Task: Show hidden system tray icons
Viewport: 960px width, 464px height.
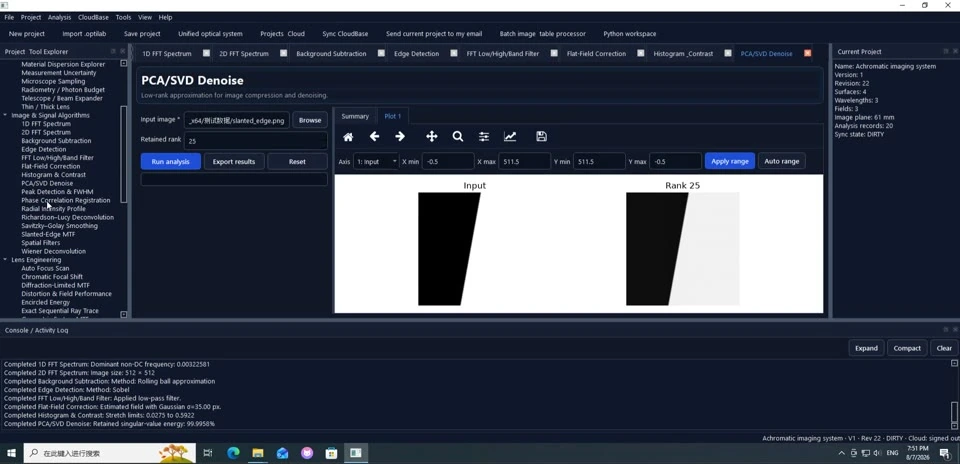Action: [841, 453]
